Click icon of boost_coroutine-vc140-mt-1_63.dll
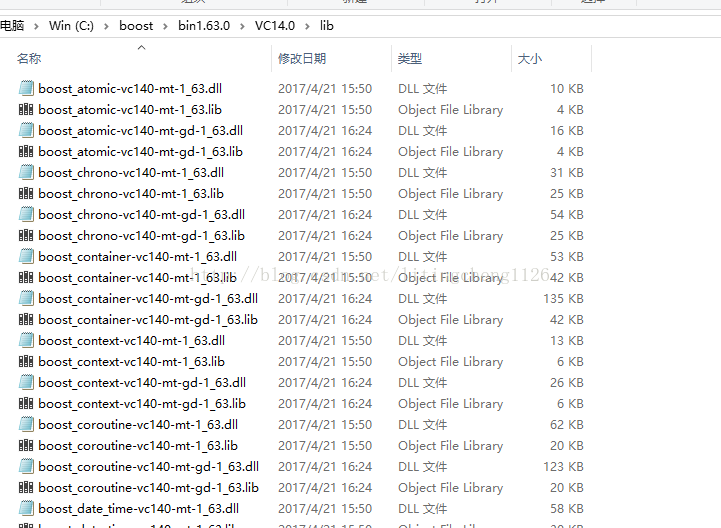The height and width of the screenshot is (528, 721). tap(26, 425)
